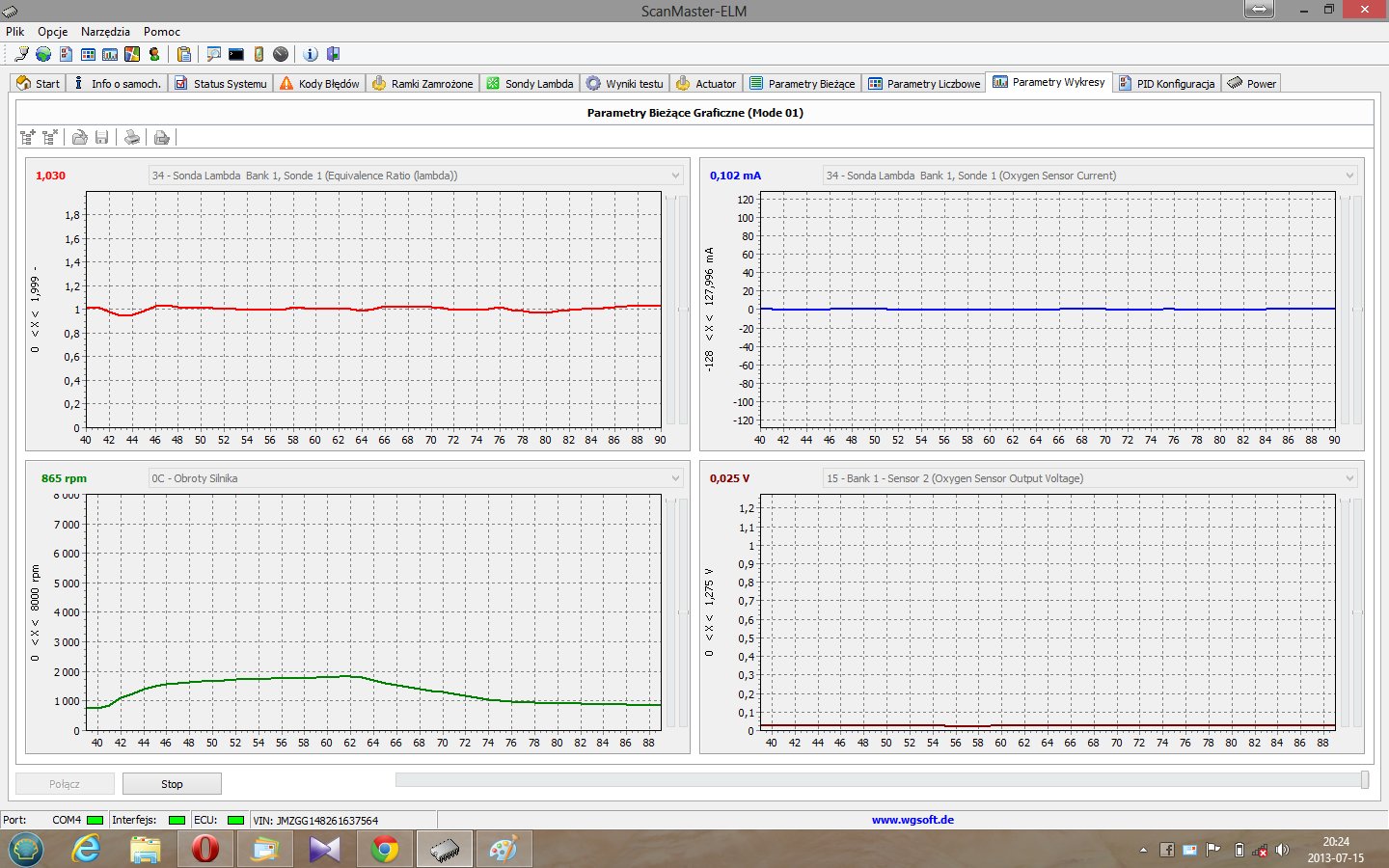Open the www.wgsoft.de link
The width and height of the screenshot is (1389, 868).
click(912, 820)
